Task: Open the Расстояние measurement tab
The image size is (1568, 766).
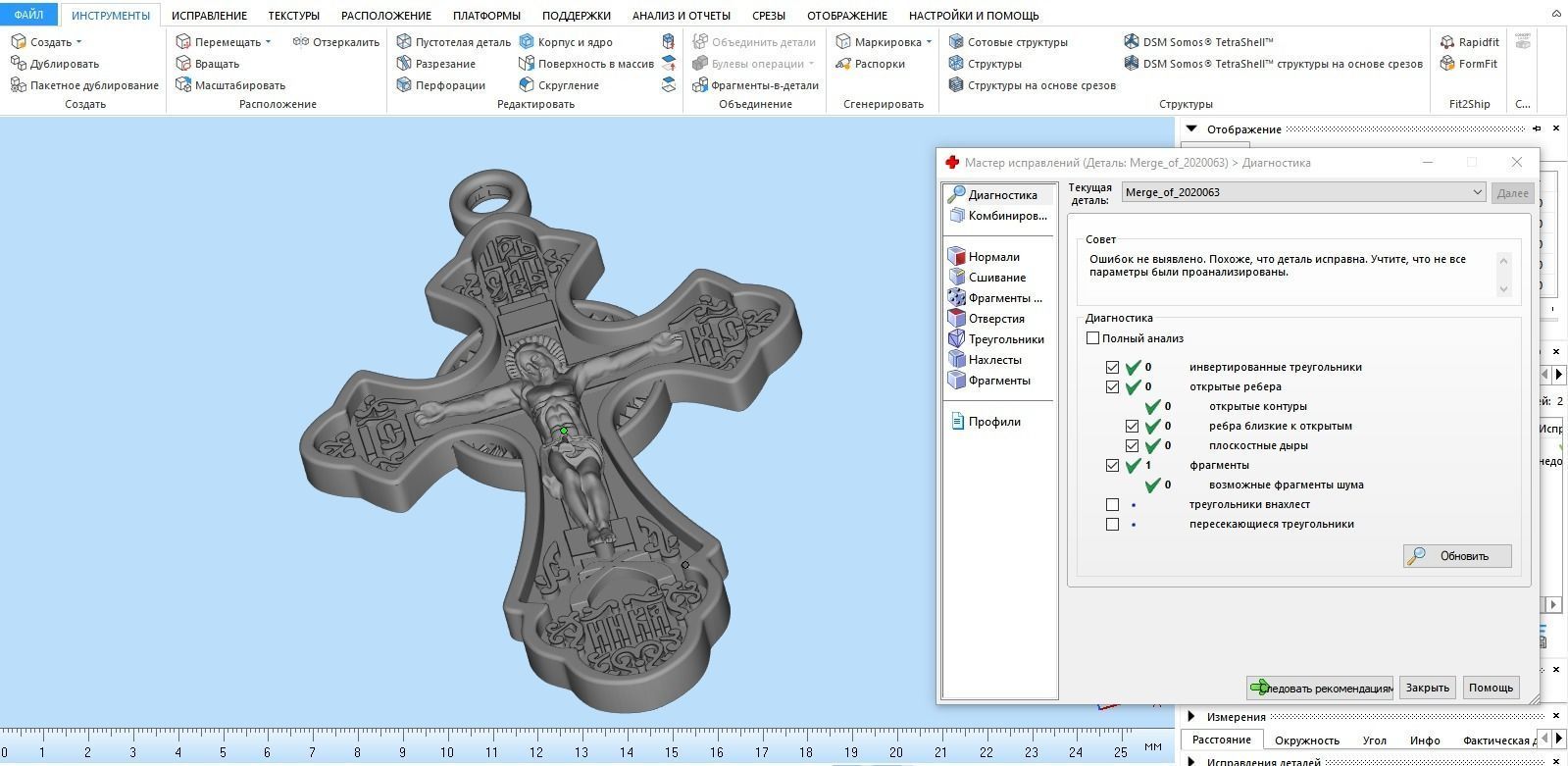Action: tap(1221, 740)
